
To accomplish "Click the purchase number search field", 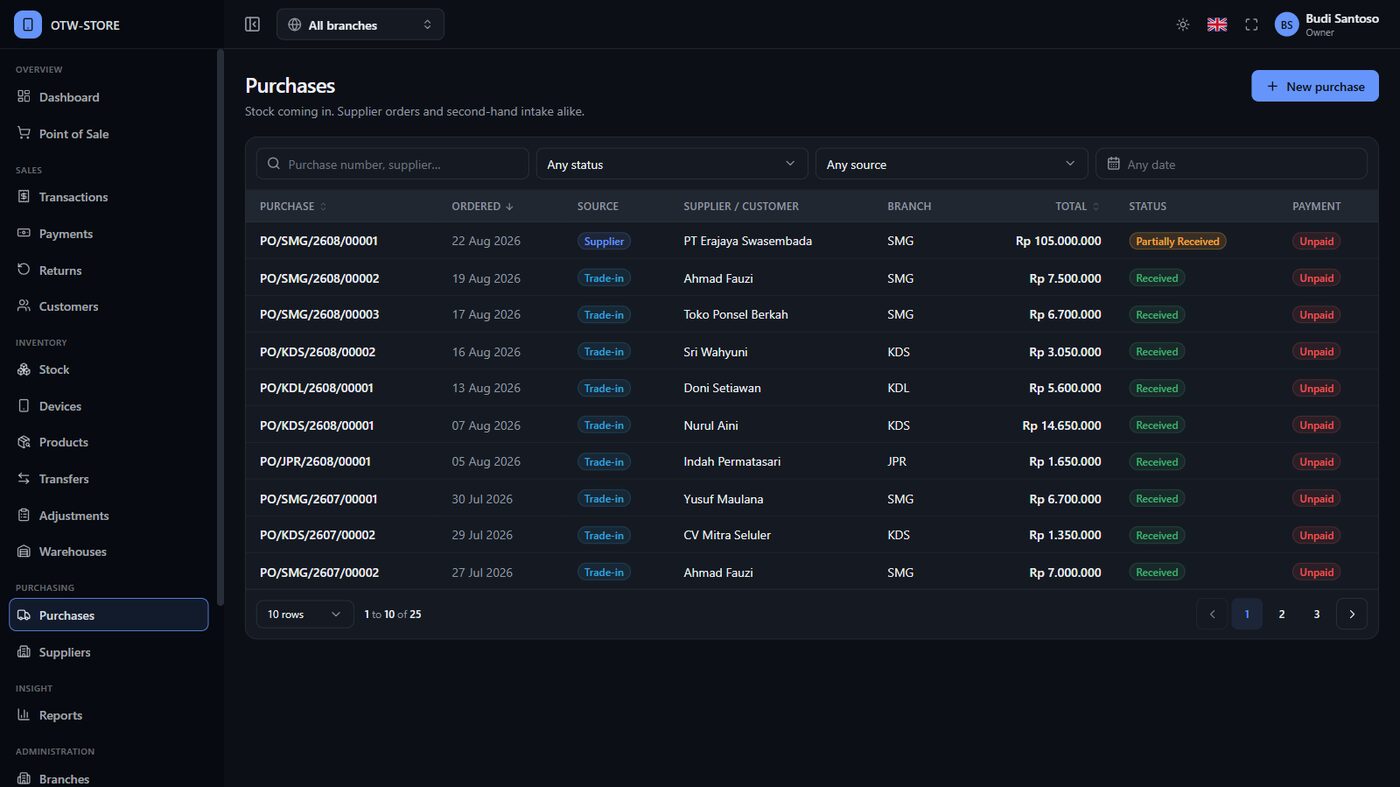I will [392, 164].
